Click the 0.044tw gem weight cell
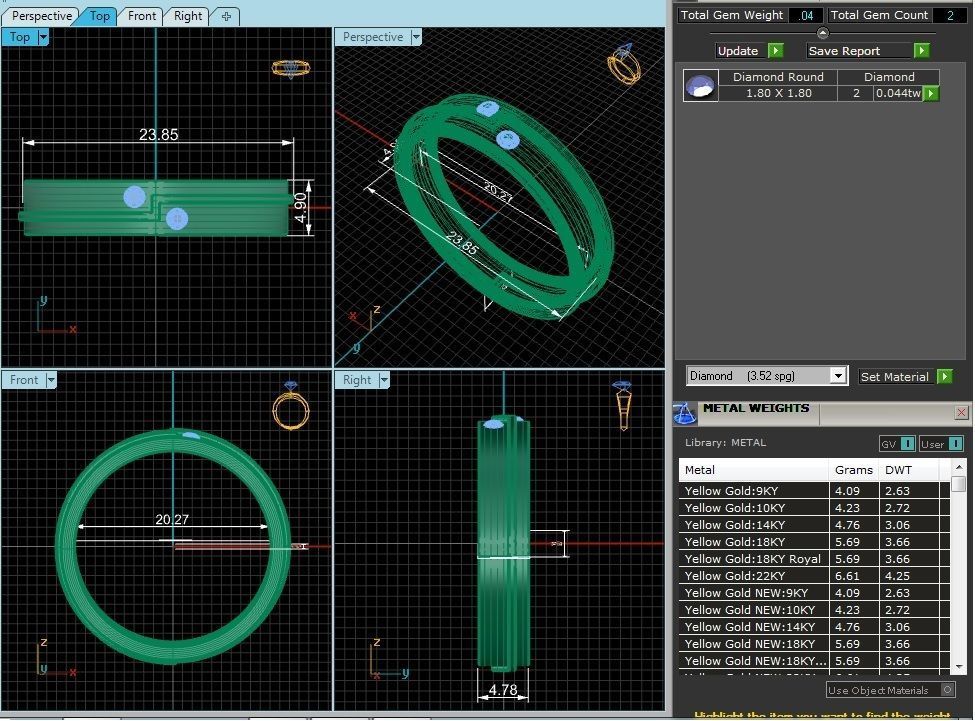Viewport: 975px width, 721px height. coord(898,93)
